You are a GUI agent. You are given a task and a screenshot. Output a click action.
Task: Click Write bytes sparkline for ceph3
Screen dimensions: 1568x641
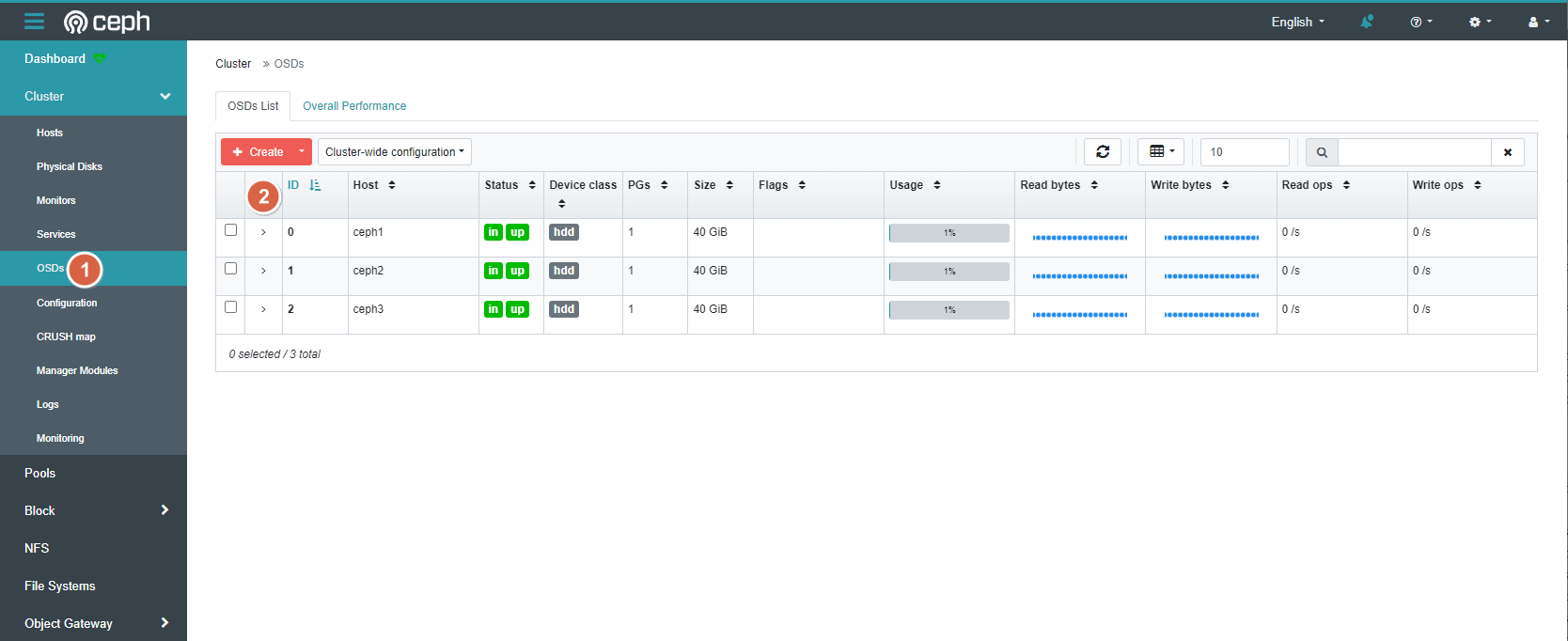click(1212, 314)
